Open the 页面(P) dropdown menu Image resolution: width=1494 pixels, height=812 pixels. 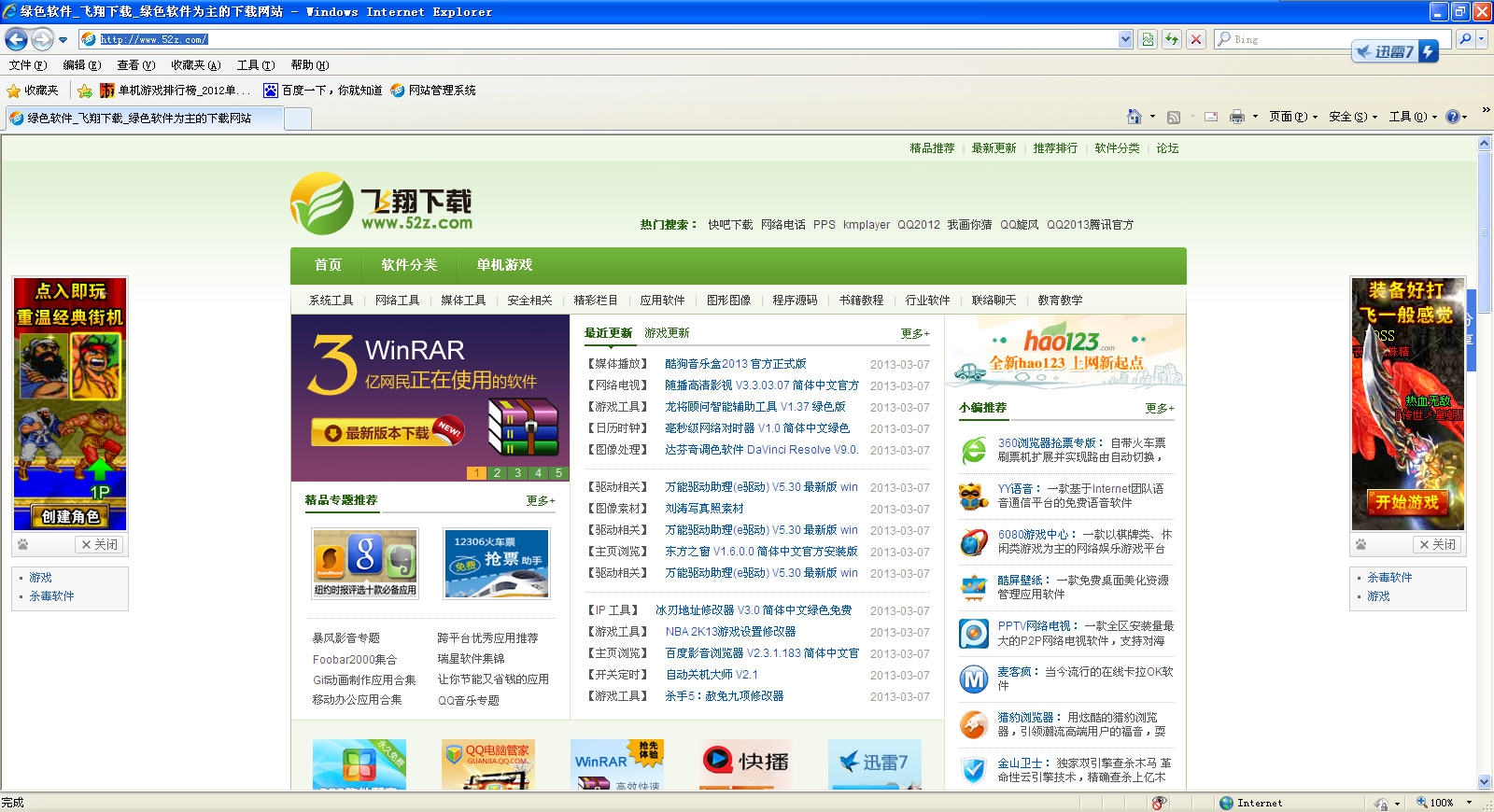(x=1292, y=117)
